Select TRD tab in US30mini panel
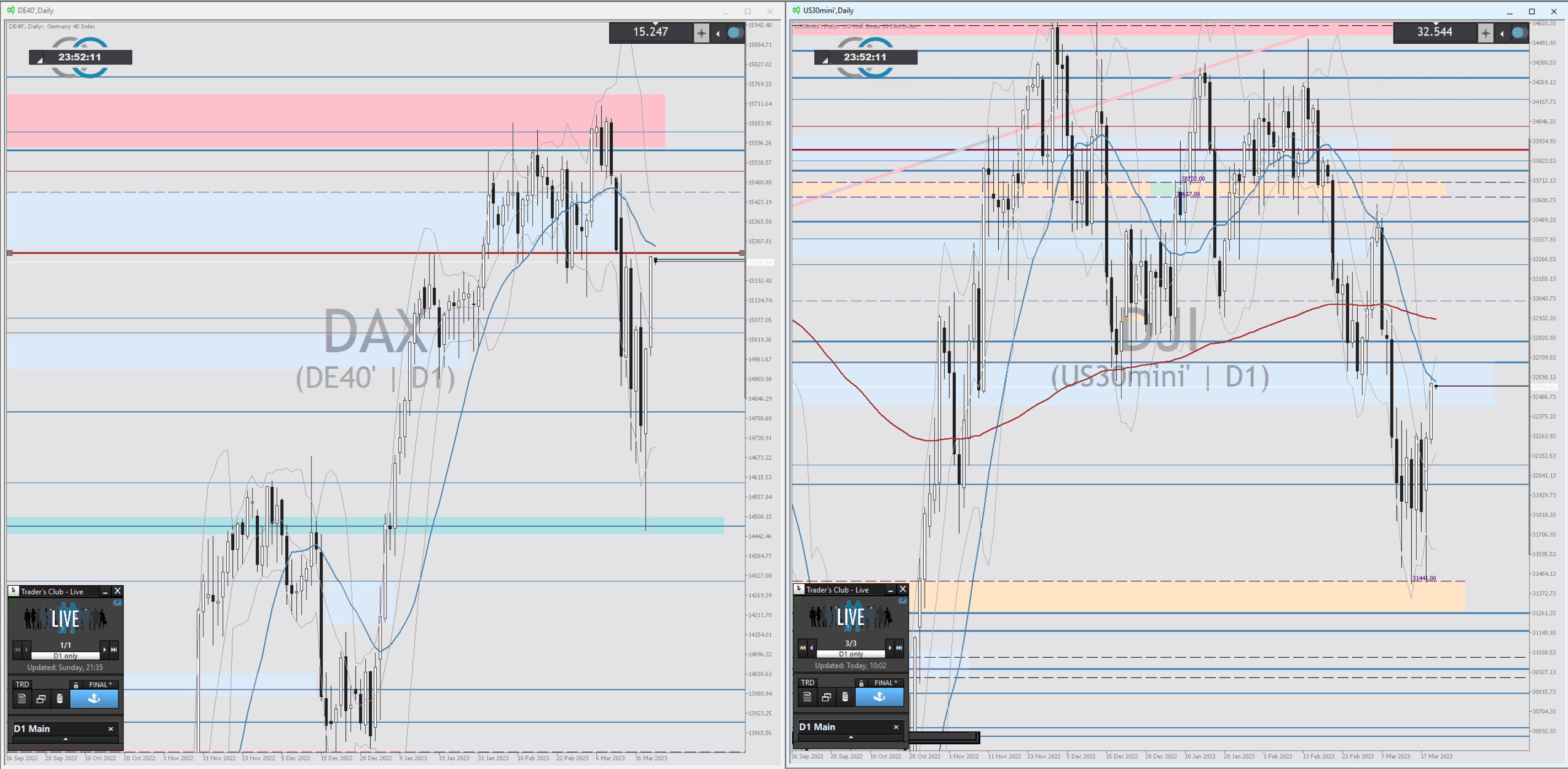This screenshot has height=769, width=1568. pos(808,683)
